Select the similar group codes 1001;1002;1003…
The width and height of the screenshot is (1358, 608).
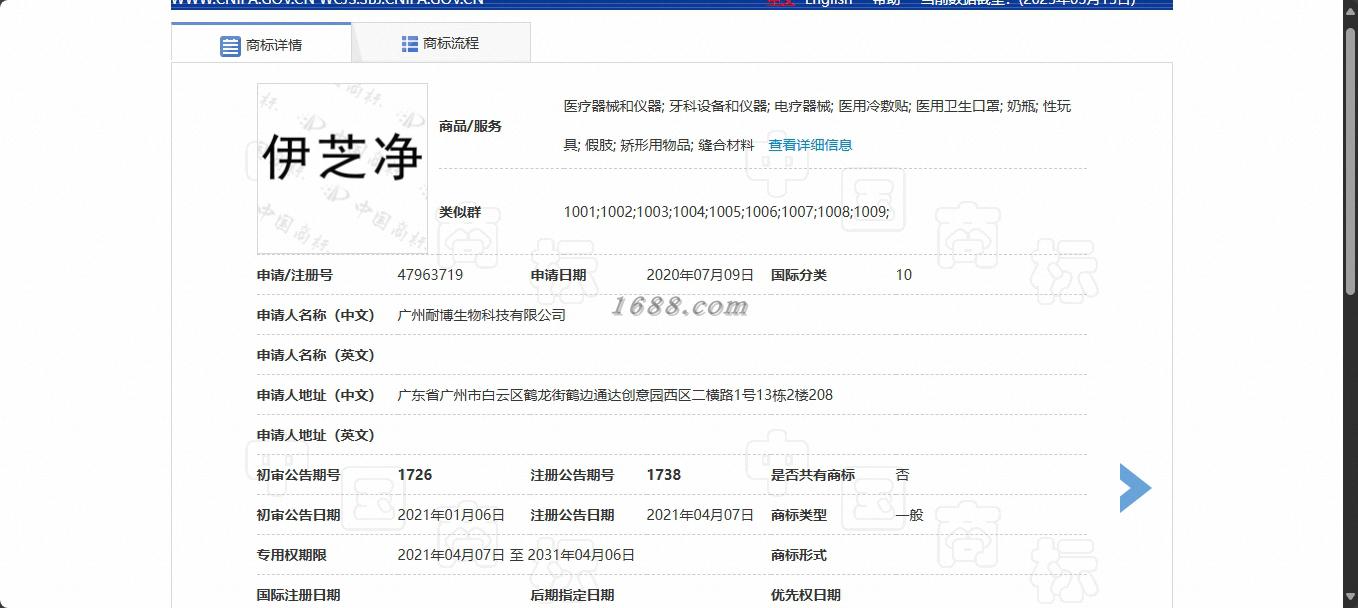[x=726, y=212]
